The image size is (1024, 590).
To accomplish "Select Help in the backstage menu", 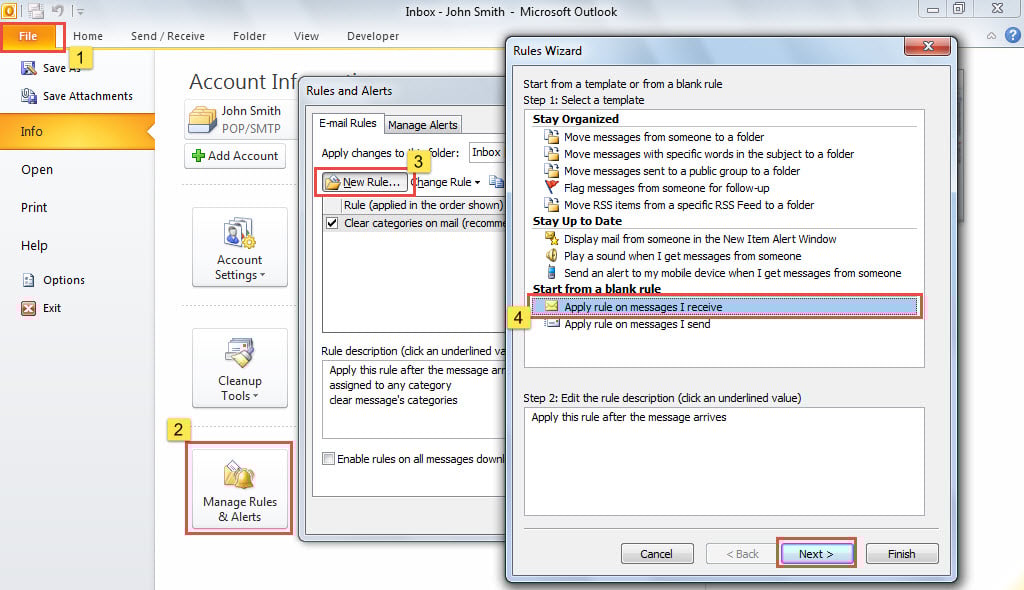I will (34, 245).
